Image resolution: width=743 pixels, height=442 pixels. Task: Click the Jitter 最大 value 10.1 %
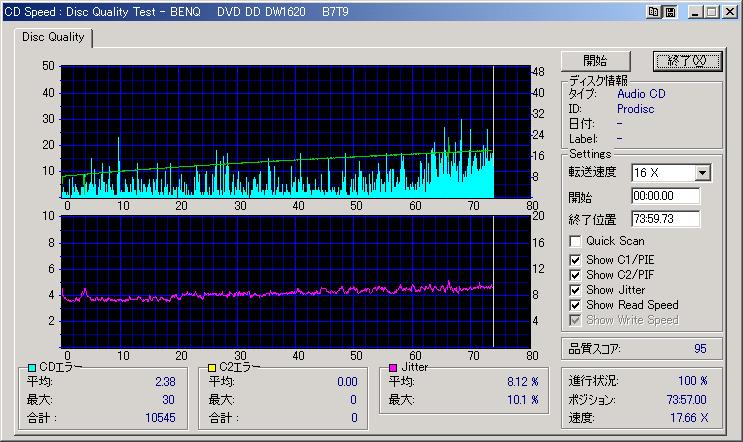pyautogui.click(x=523, y=400)
